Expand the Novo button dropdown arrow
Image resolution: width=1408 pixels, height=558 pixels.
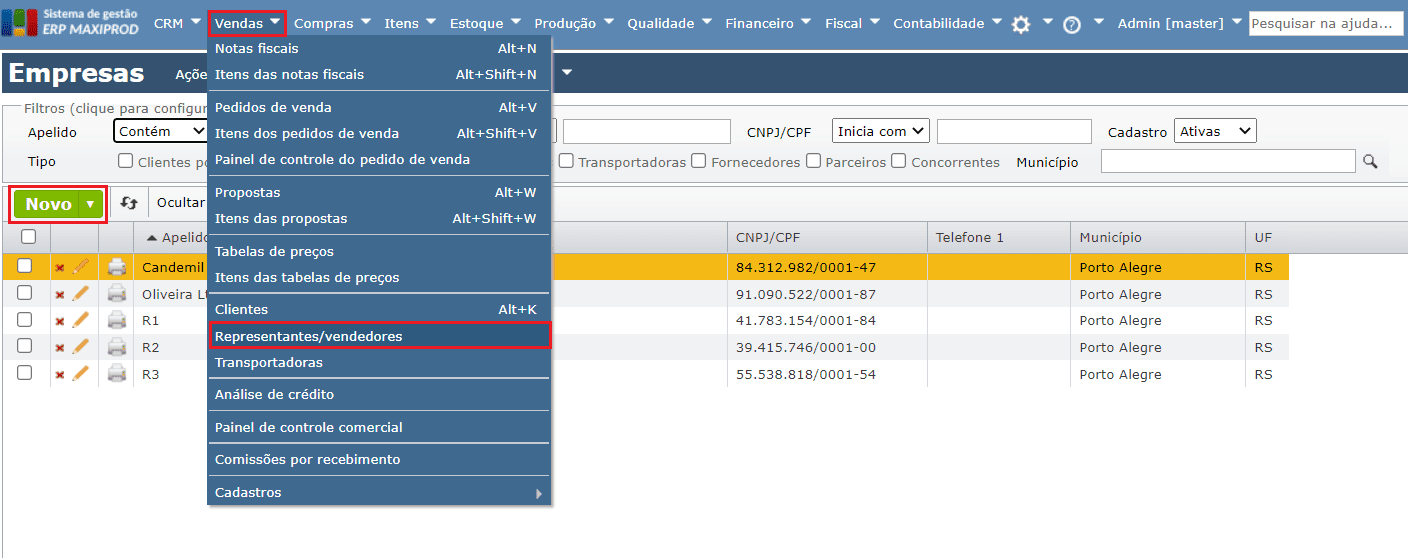click(x=91, y=204)
